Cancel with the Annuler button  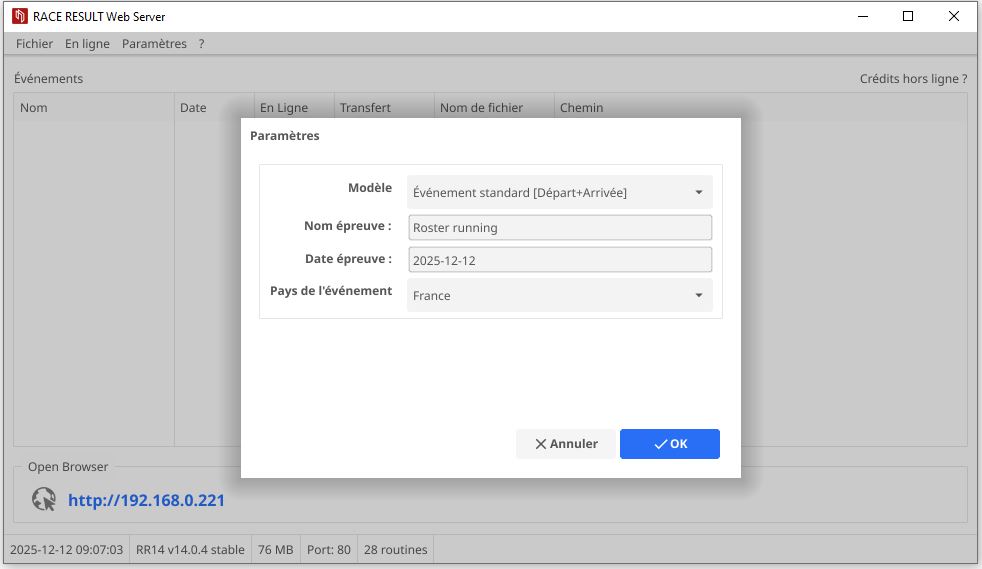point(566,444)
